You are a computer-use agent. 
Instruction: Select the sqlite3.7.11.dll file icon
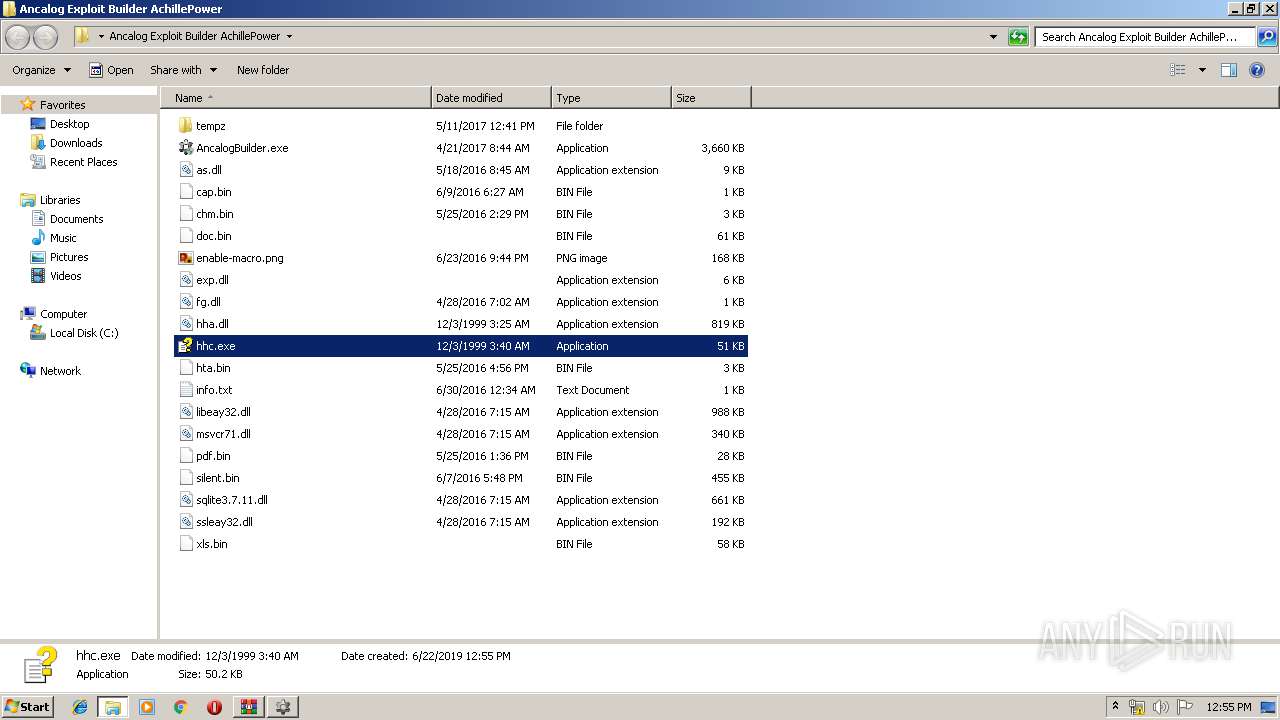[x=185, y=500]
